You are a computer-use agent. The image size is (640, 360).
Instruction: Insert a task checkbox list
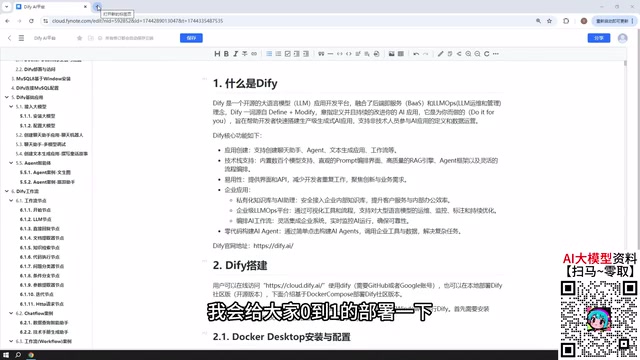(287, 54)
